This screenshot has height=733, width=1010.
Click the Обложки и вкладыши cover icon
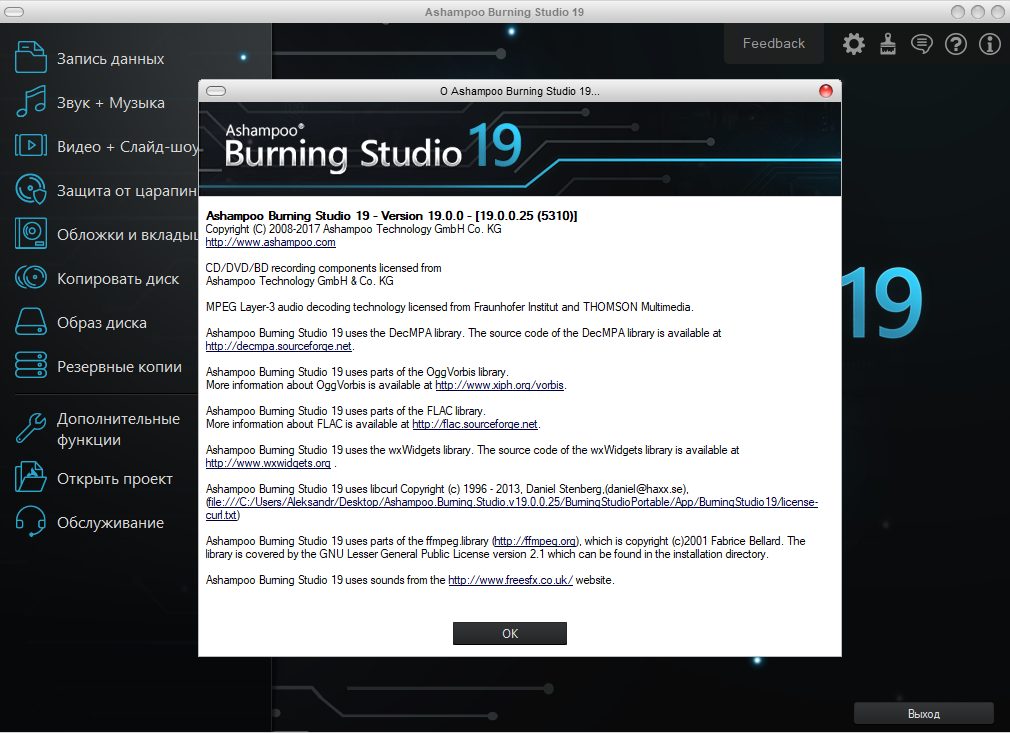[30, 233]
